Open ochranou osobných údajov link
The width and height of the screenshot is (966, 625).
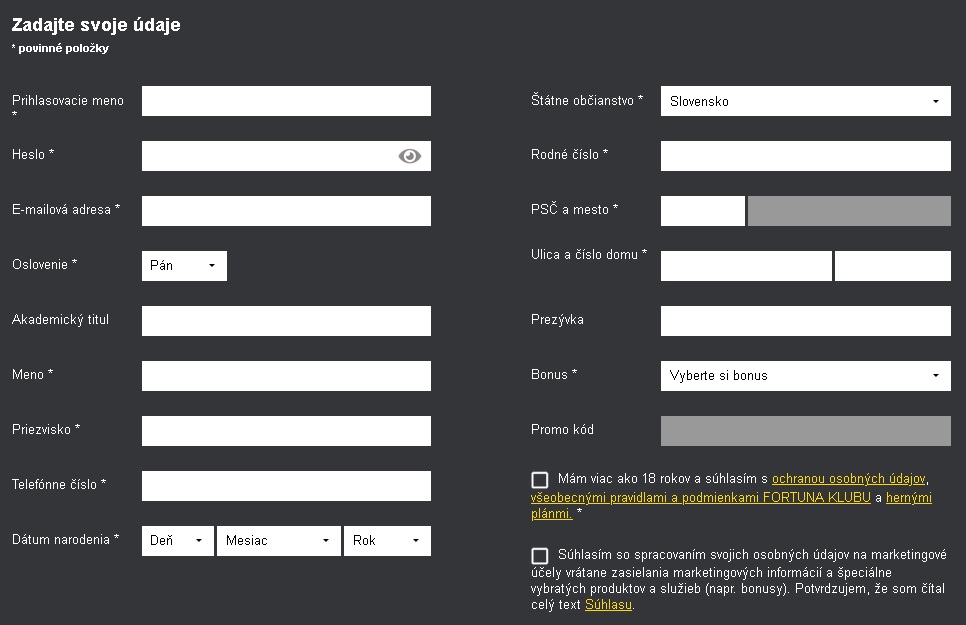(x=848, y=479)
